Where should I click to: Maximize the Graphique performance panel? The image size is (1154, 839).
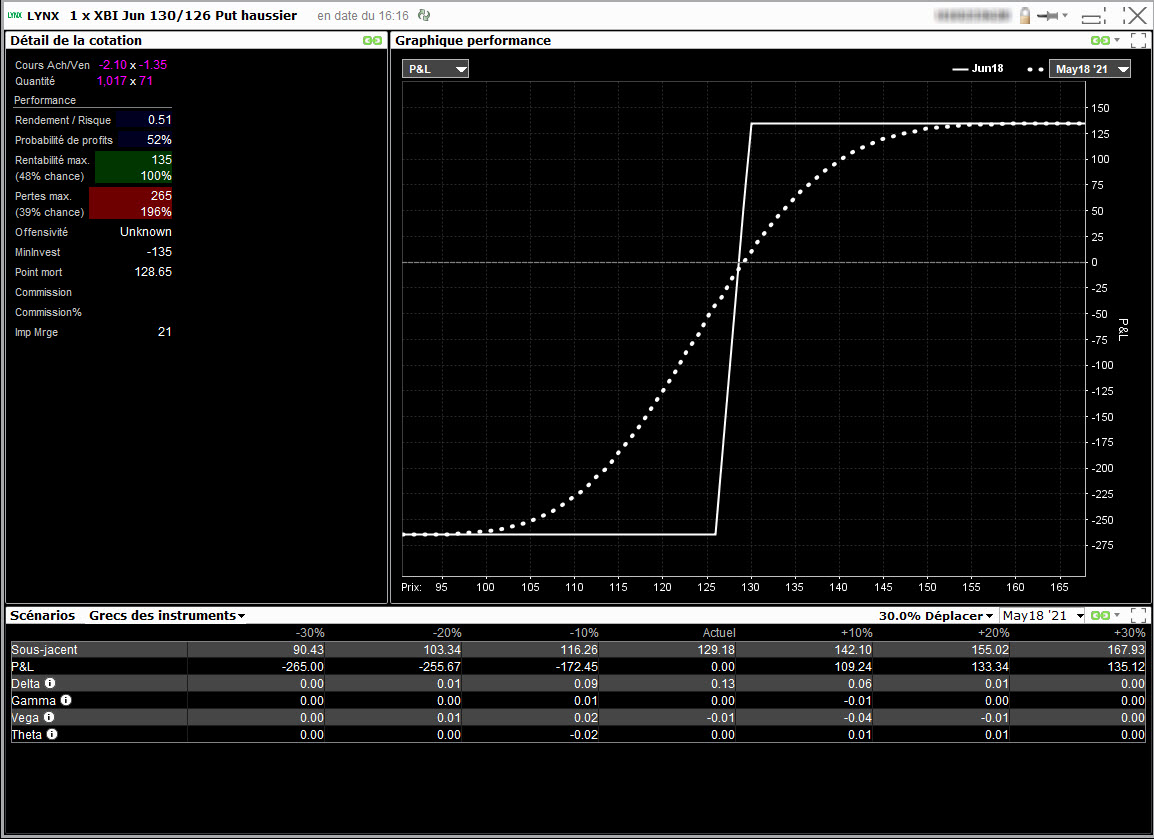(1138, 41)
